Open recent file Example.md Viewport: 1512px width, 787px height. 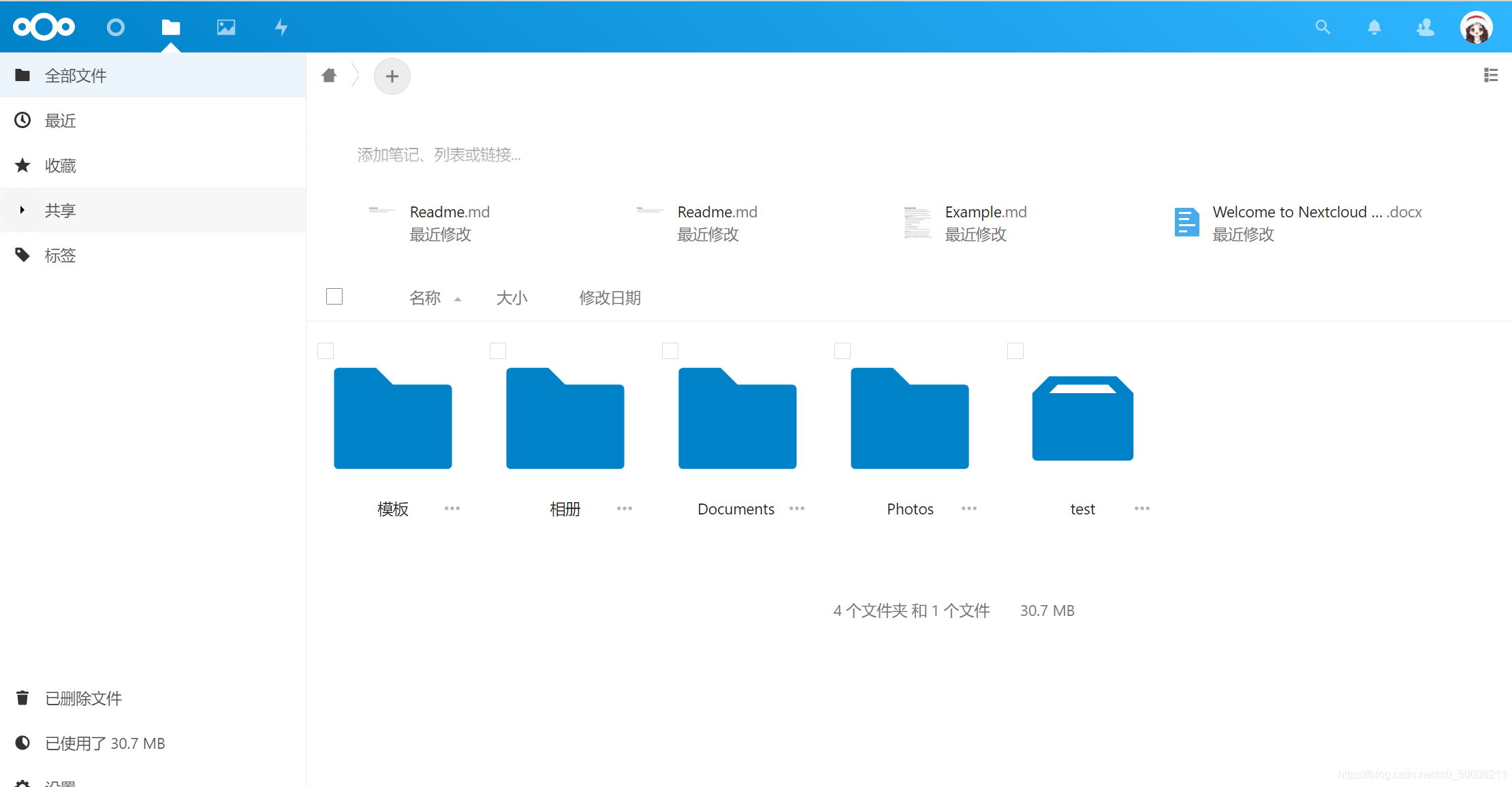985,212
